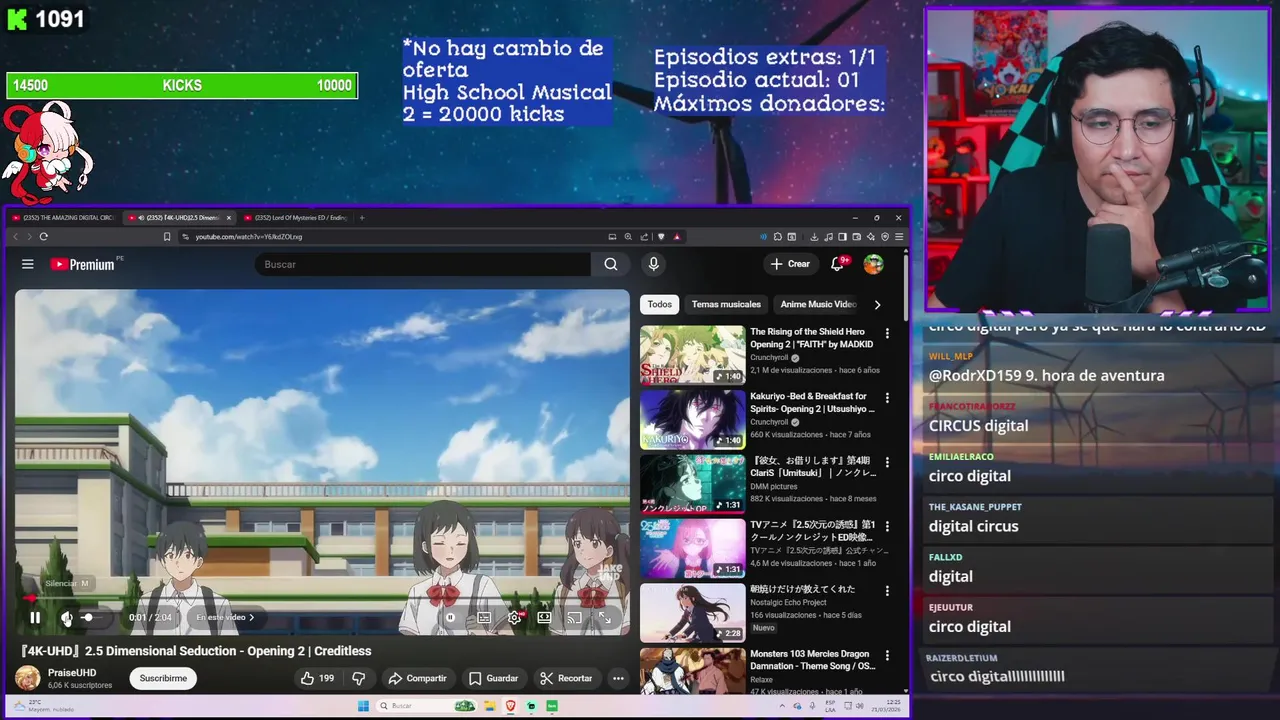Toggle autoplay switch in the player
The height and width of the screenshot is (720, 1280).
click(450, 618)
